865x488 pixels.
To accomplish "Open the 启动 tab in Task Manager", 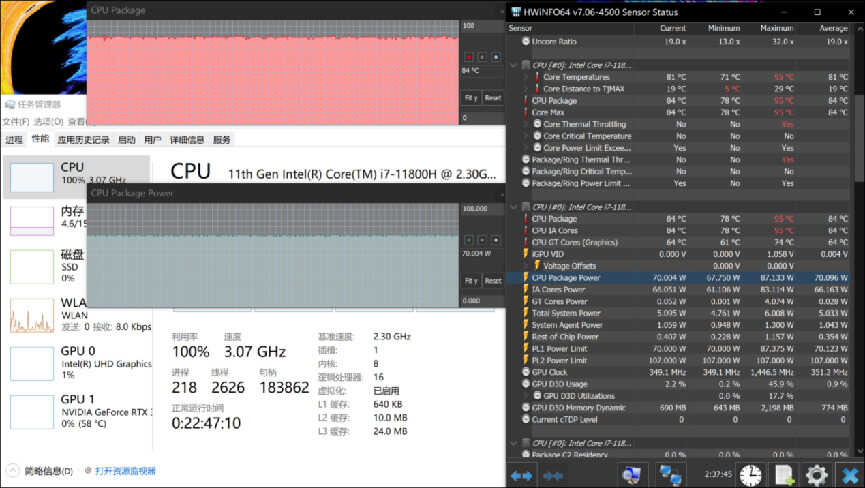I will (126, 140).
